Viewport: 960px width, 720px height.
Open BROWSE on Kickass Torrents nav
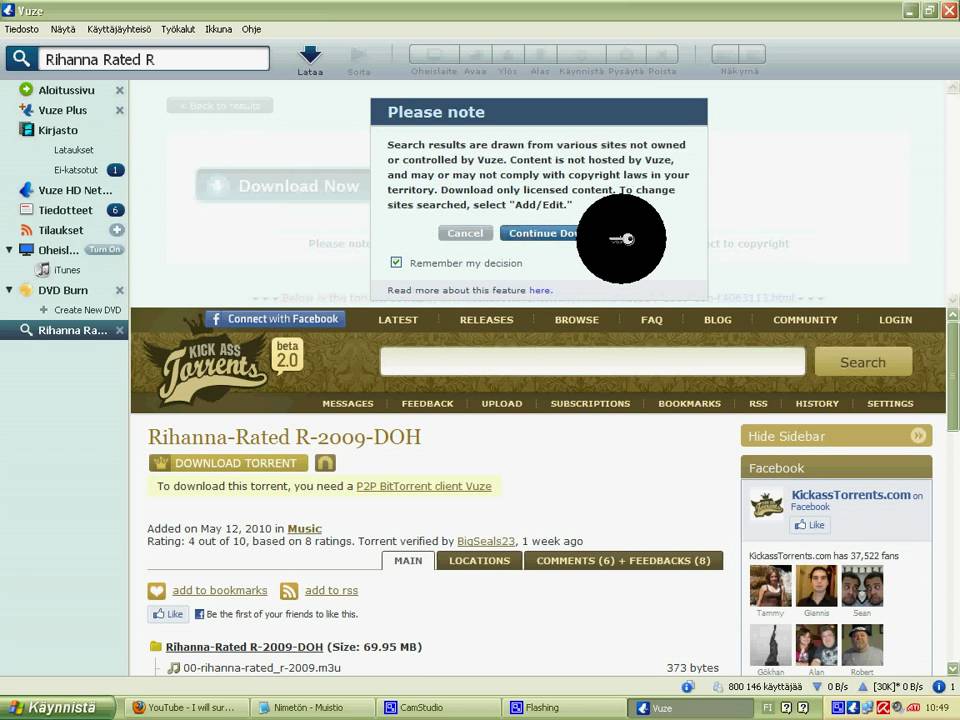pyautogui.click(x=577, y=320)
